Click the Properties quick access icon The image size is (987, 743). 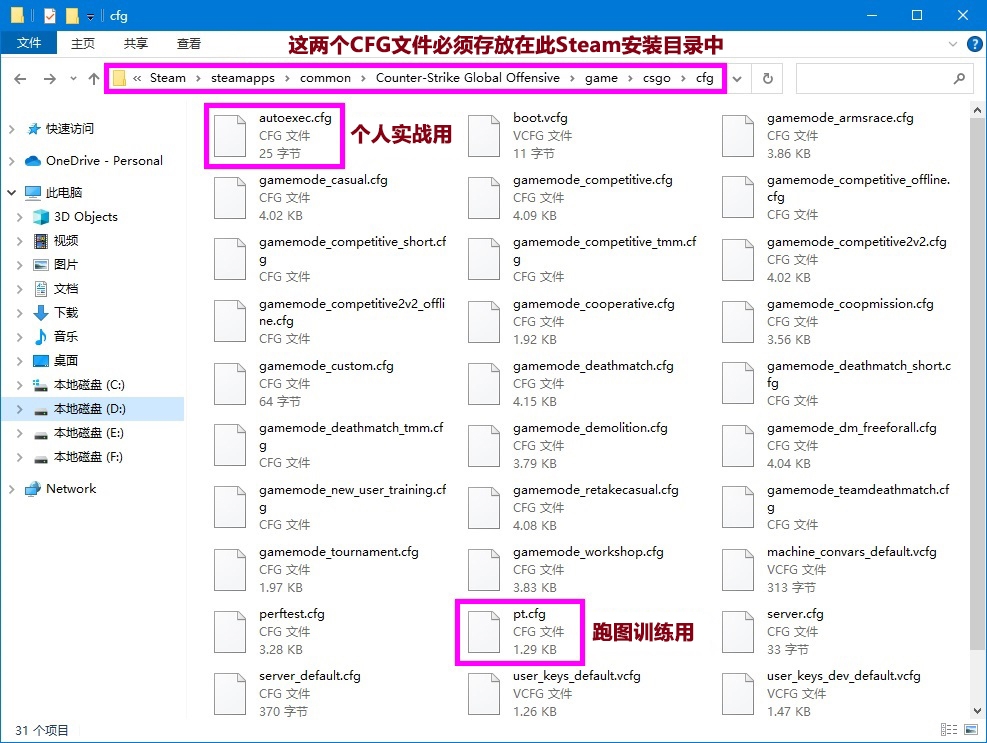tap(50, 16)
